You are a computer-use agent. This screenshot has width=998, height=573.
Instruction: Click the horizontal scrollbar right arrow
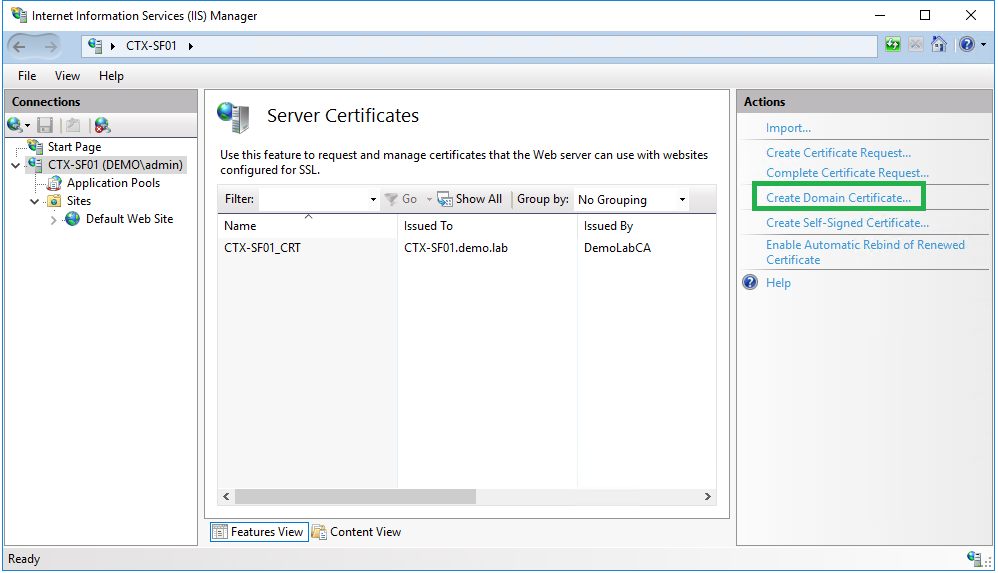[x=707, y=496]
